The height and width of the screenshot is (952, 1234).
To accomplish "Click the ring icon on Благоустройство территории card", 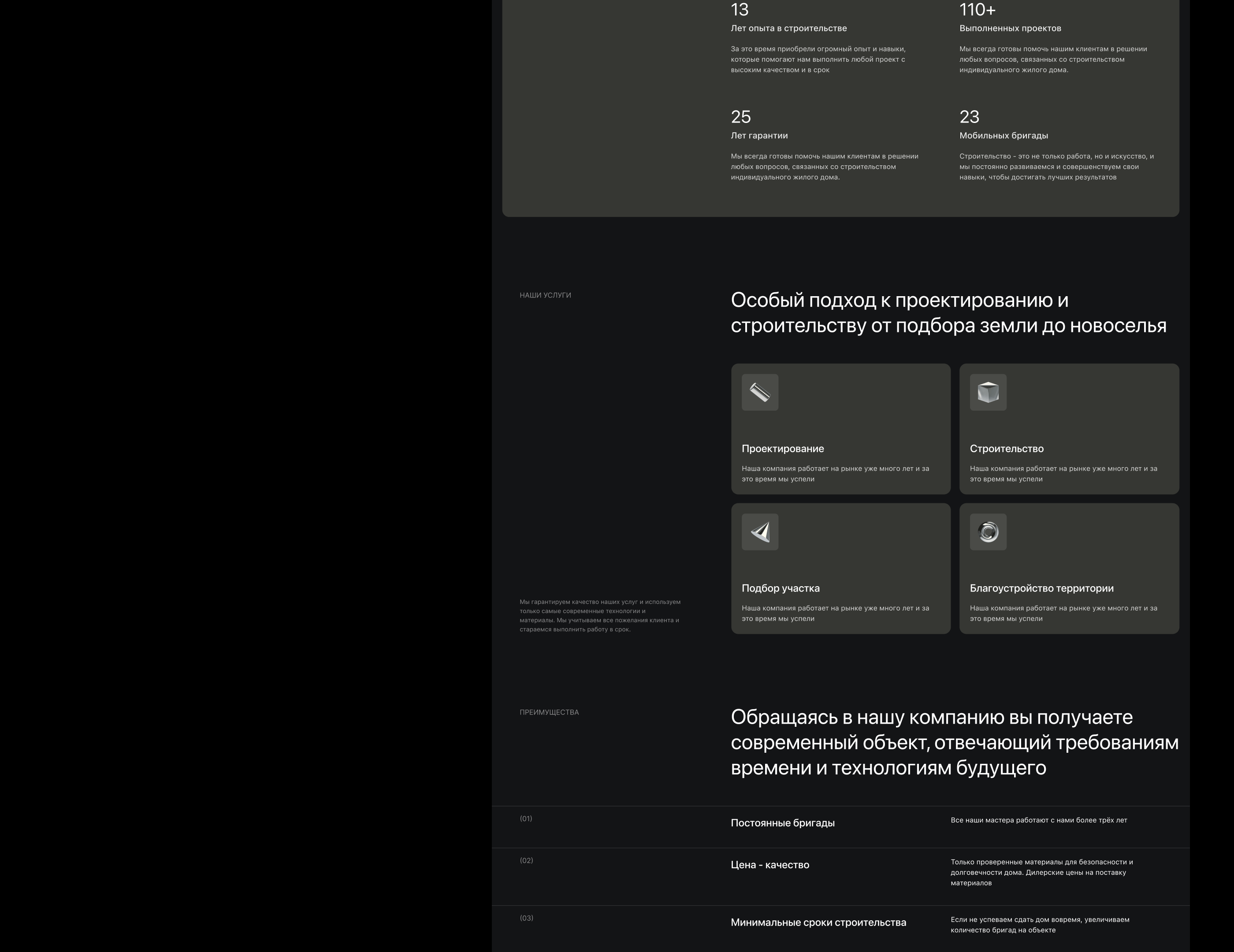I will click(988, 532).
